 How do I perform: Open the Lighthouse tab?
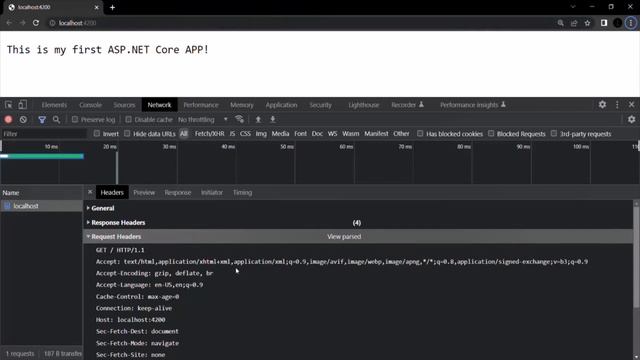[x=364, y=105]
